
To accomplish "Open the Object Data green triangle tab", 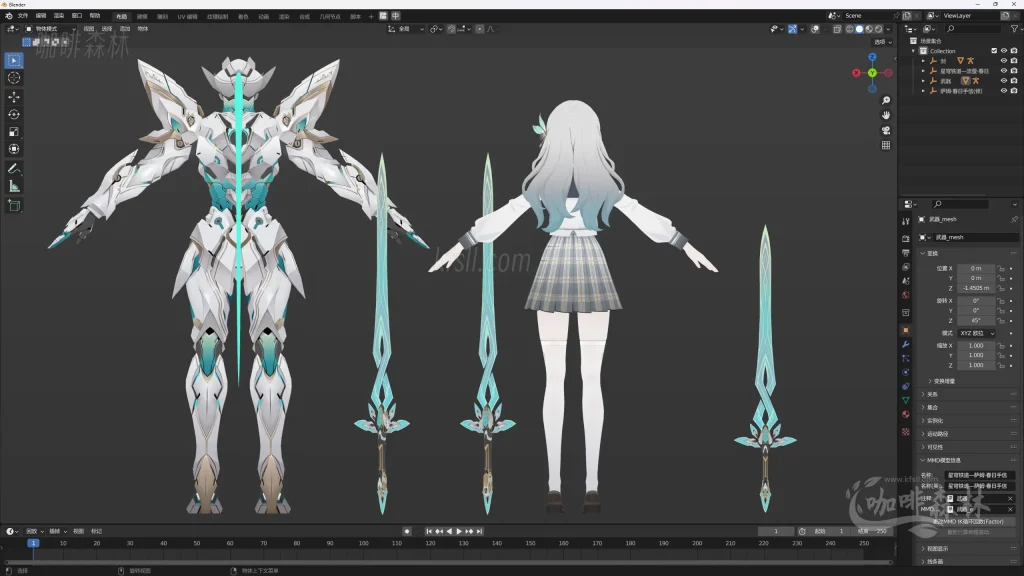I will coord(906,400).
